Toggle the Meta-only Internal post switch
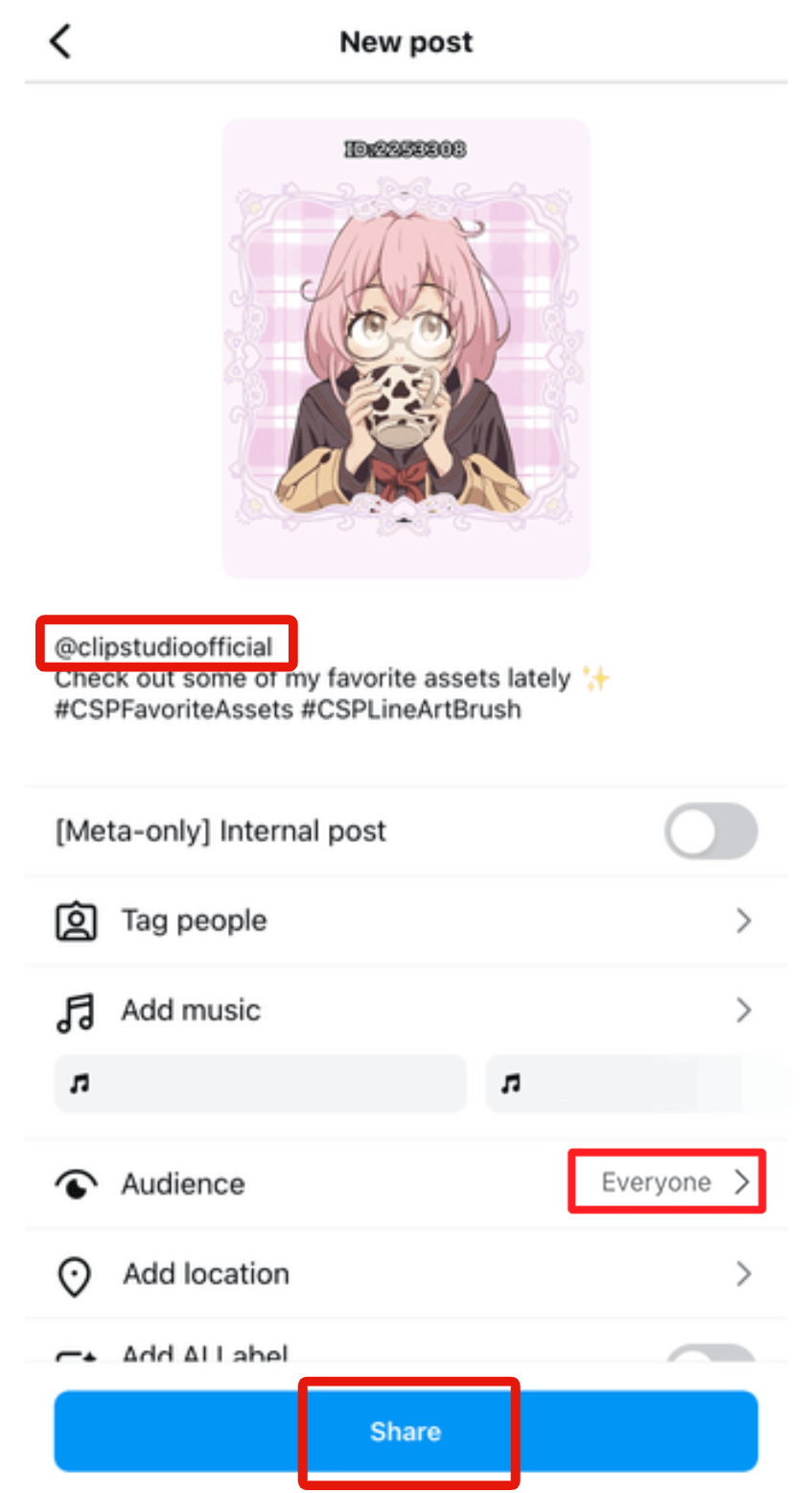Screen dimensions: 812x1493 point(711,830)
